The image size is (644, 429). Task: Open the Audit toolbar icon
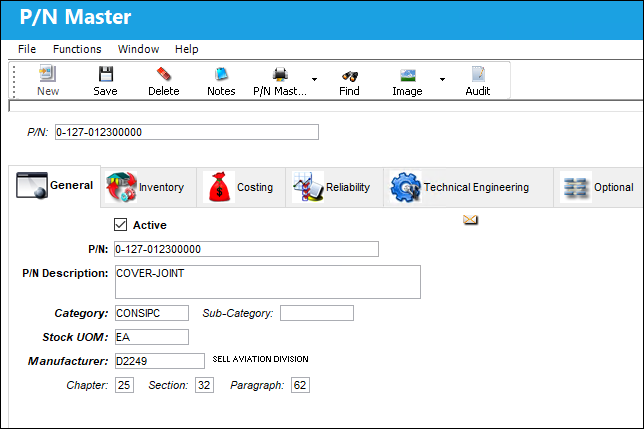(x=478, y=74)
